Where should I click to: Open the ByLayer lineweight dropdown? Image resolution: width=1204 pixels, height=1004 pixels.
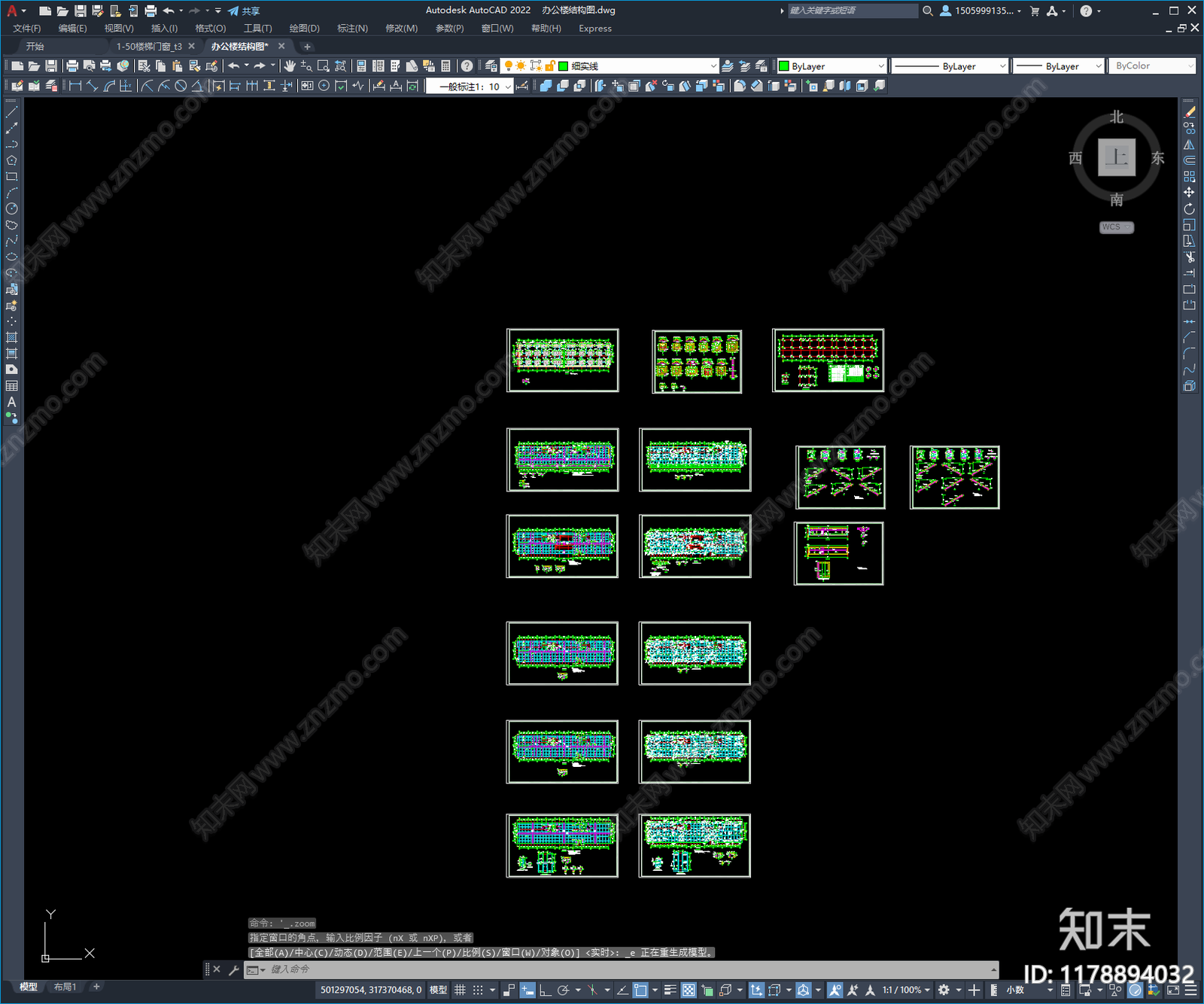click(x=1058, y=66)
